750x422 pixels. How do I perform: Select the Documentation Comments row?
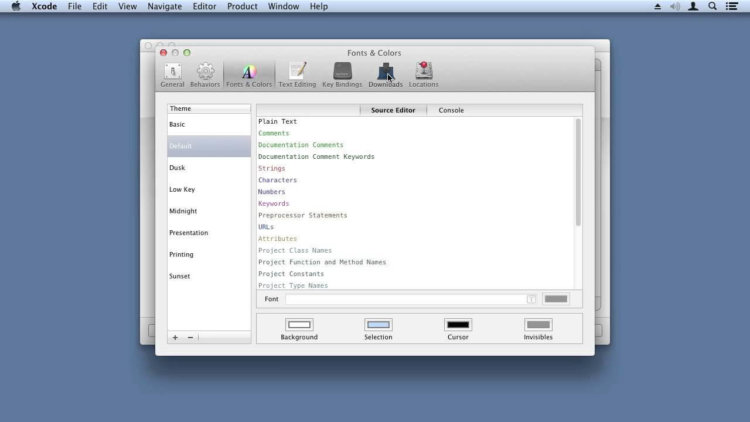click(x=416, y=145)
